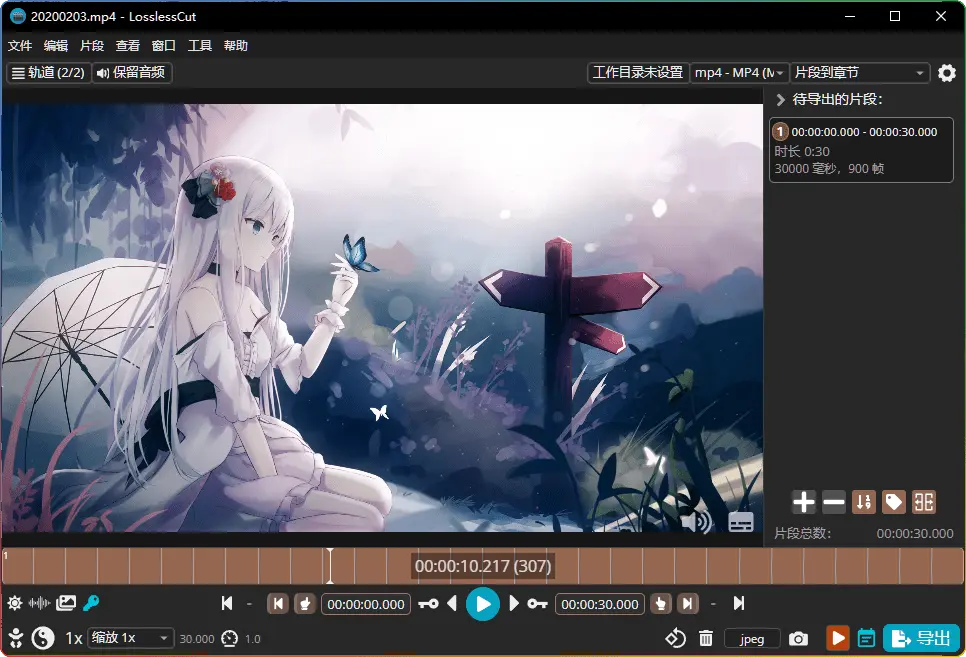Screen dimensions: 966x657
Task: Click the 00:00:10.217 (307) timecode display
Action: coord(483,566)
